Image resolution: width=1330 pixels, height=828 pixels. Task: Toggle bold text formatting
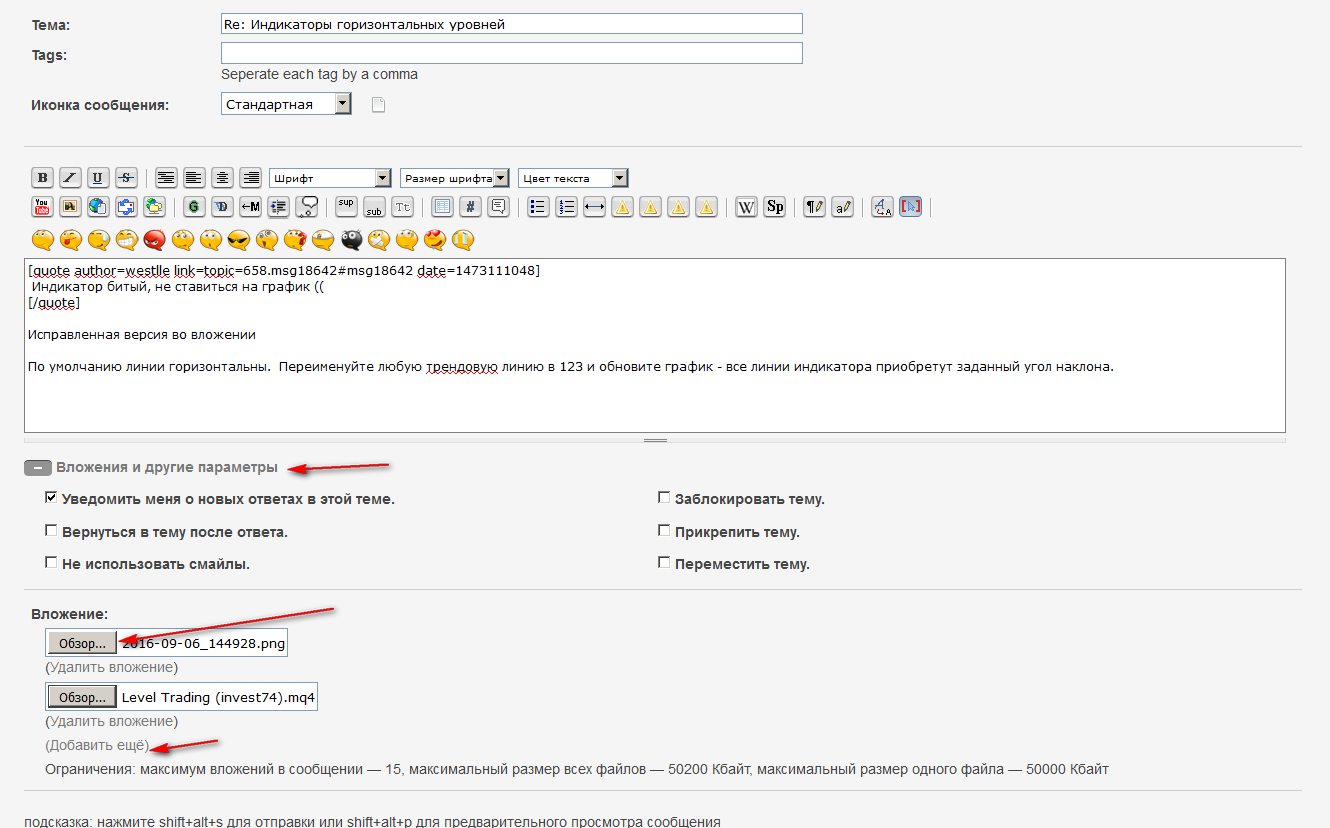click(42, 178)
